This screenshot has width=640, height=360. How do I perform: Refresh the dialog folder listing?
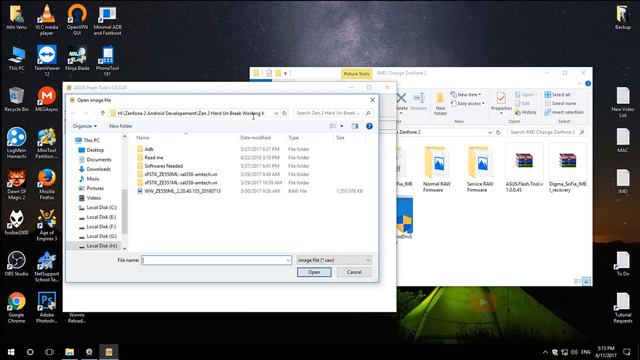pos(284,113)
